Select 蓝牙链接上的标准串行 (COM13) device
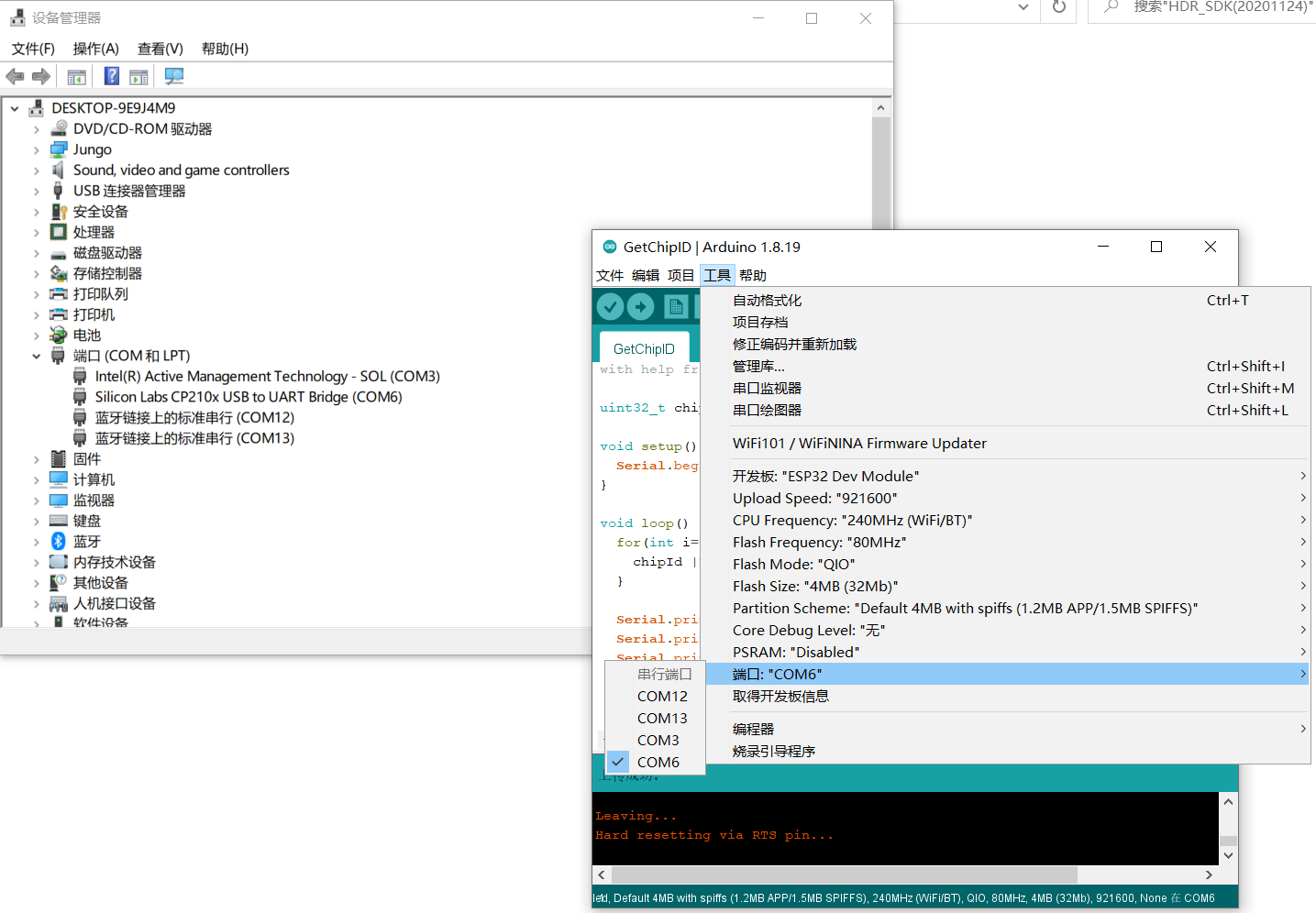1316x913 pixels. tap(194, 438)
